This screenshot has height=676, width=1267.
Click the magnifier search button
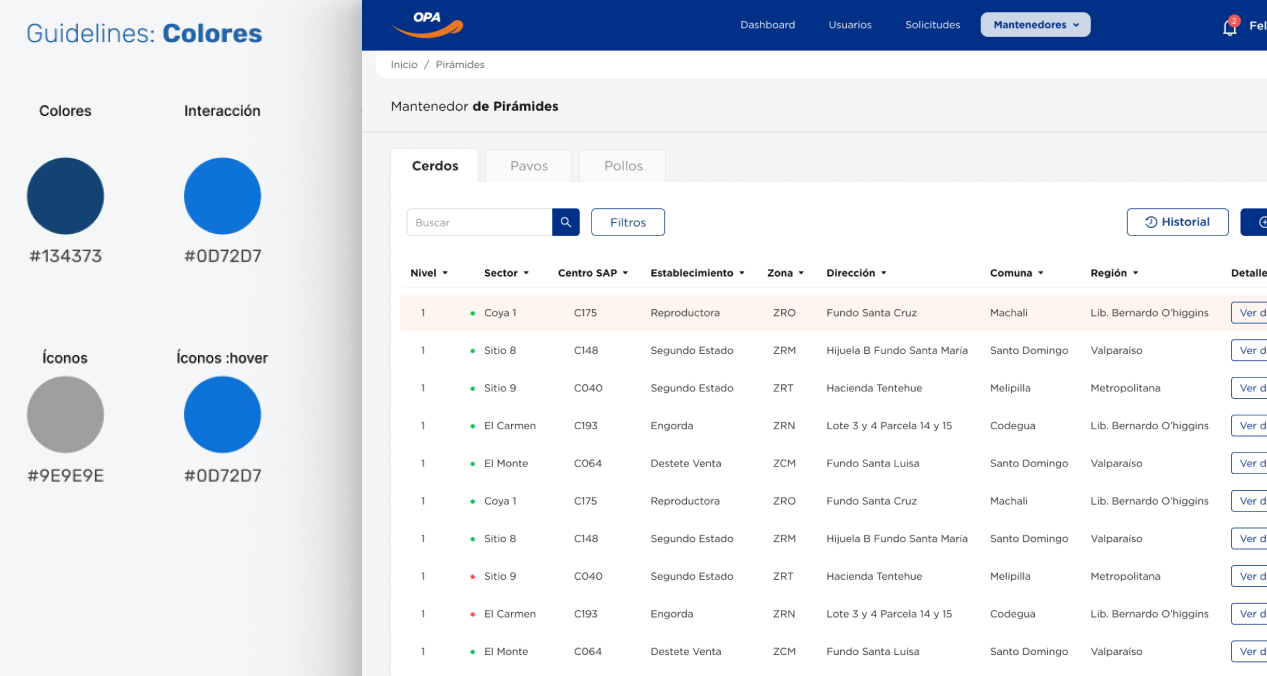click(x=566, y=222)
